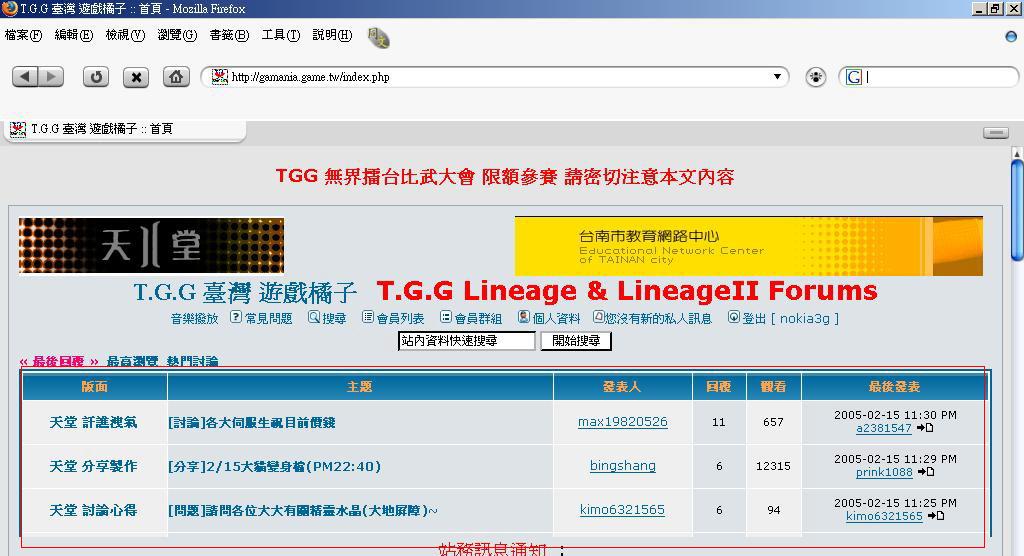Click the site favicon in the address bar
The width and height of the screenshot is (1024, 556).
point(220,76)
